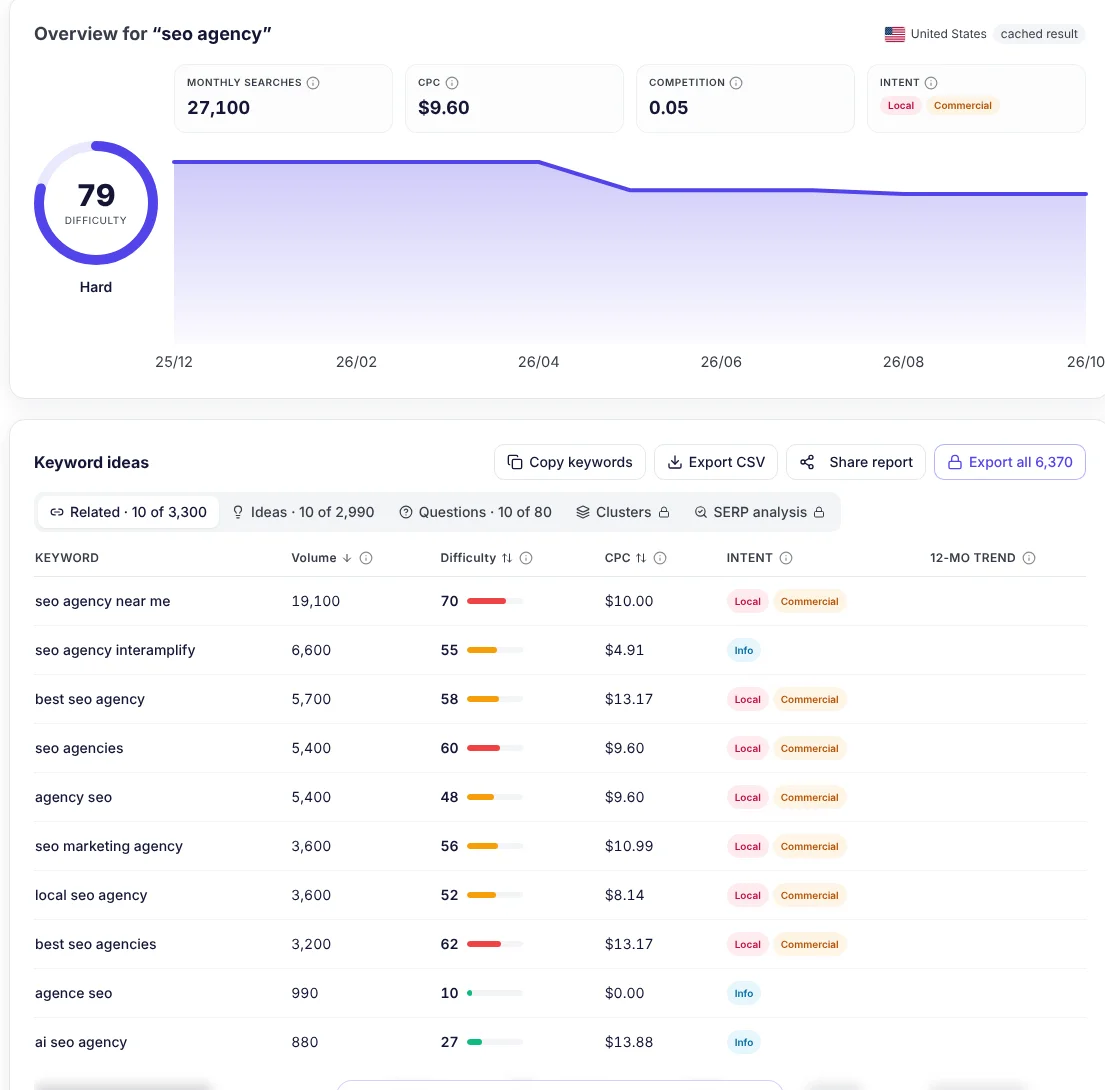The width and height of the screenshot is (1105, 1090).
Task: Click Commercial tag for best seo agency
Action: point(809,699)
